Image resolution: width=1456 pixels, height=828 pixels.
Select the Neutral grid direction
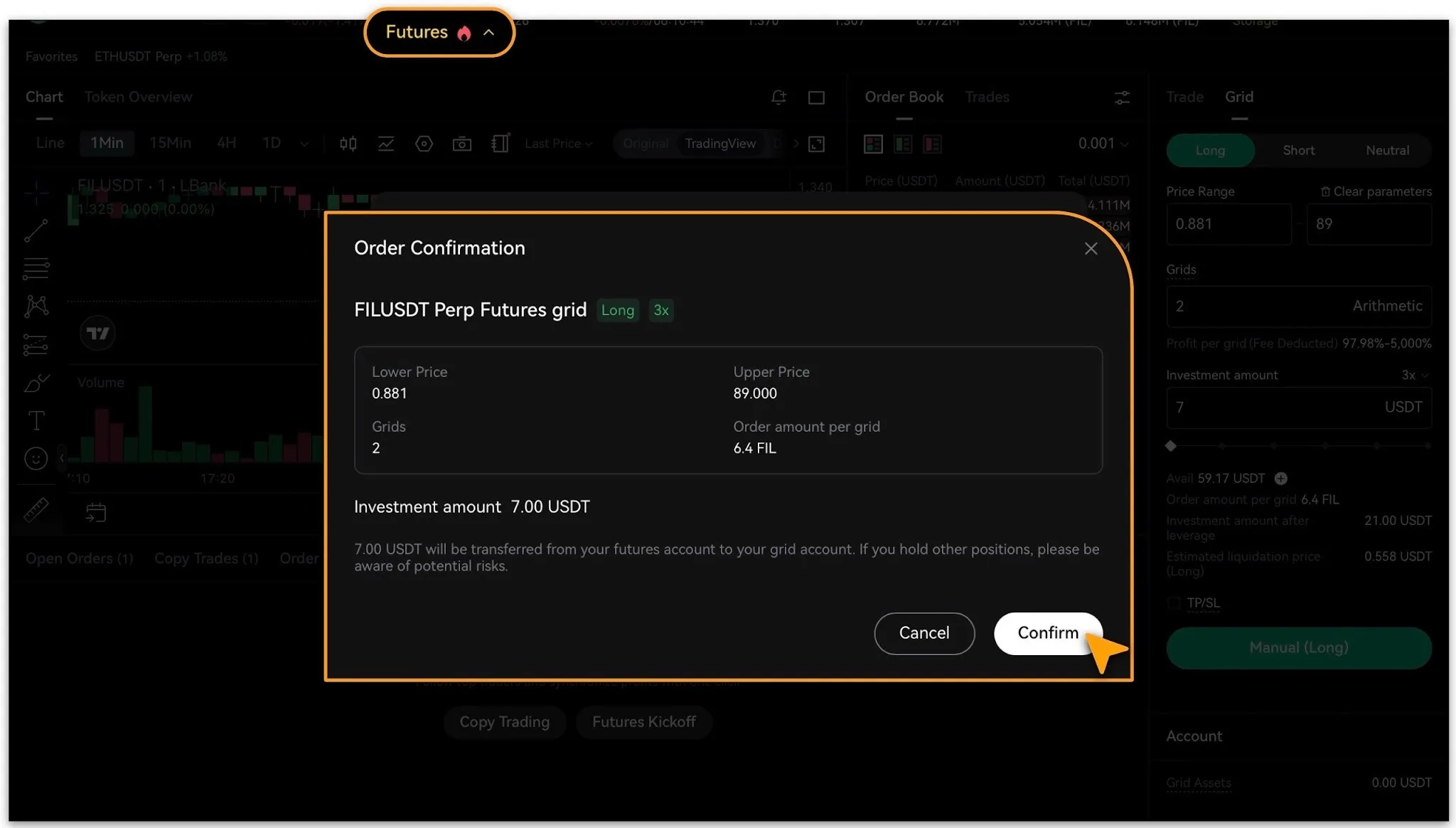tap(1387, 151)
